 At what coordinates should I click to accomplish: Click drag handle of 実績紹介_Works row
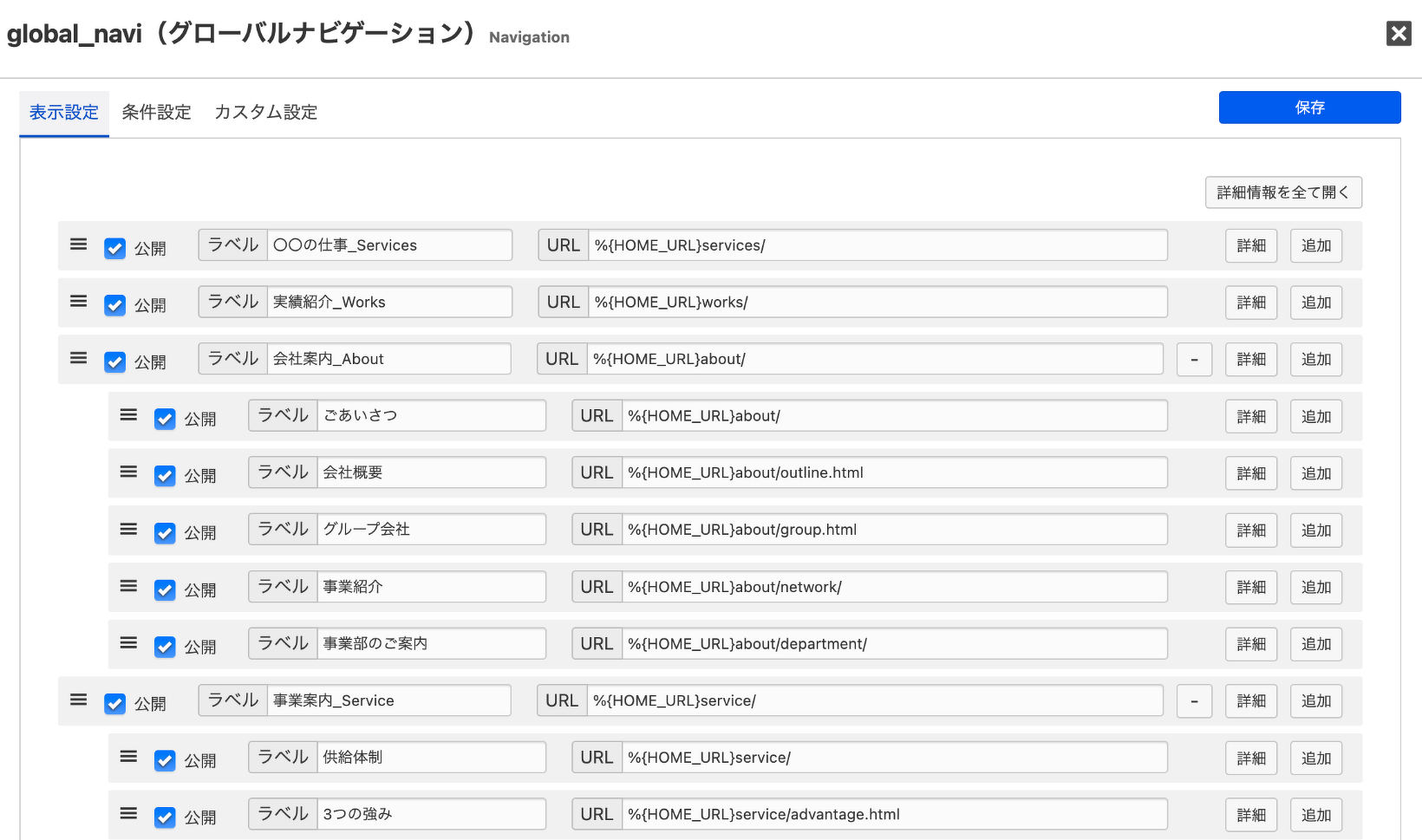pos(79,301)
